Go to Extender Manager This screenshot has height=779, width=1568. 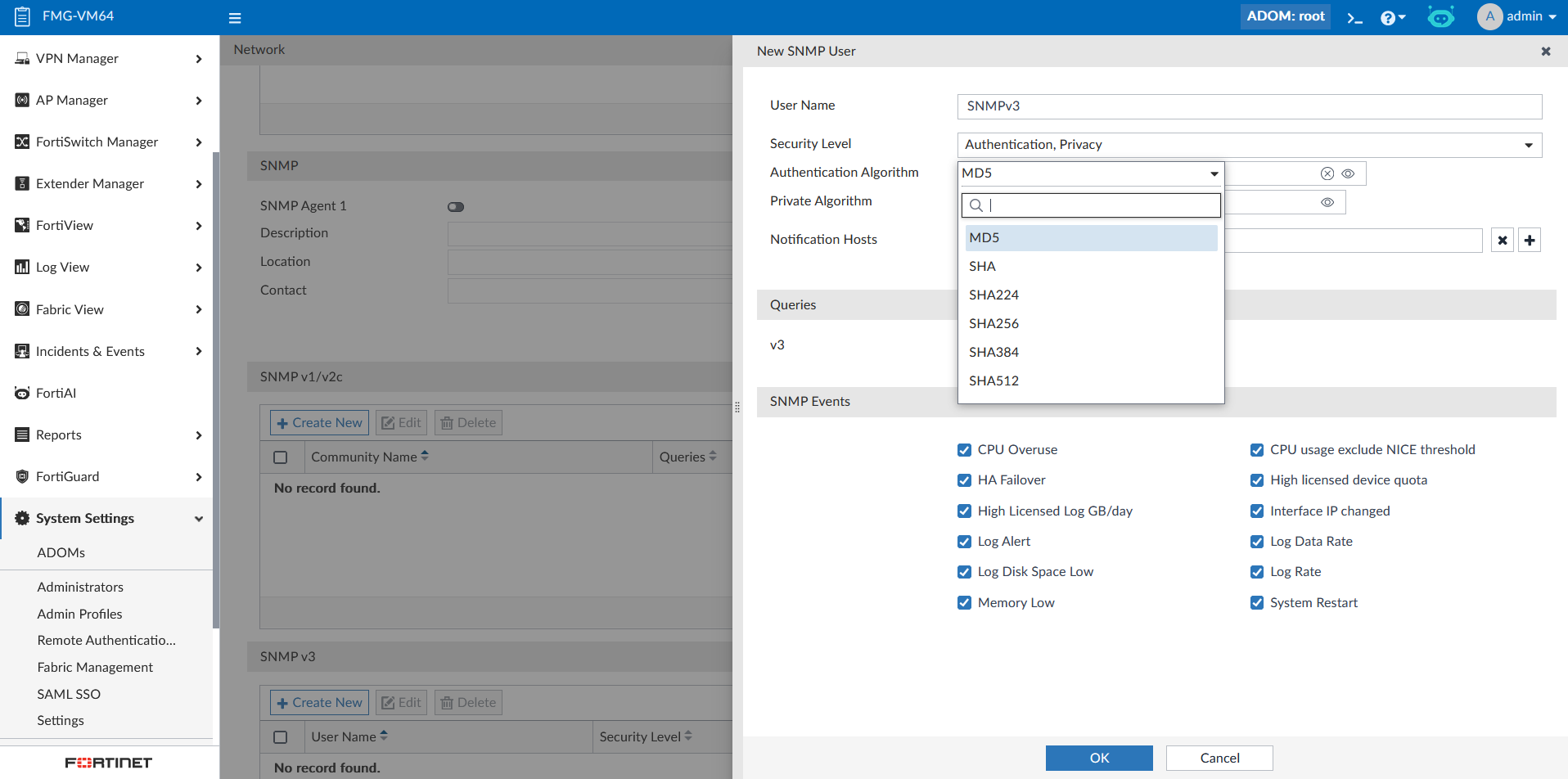pos(90,183)
